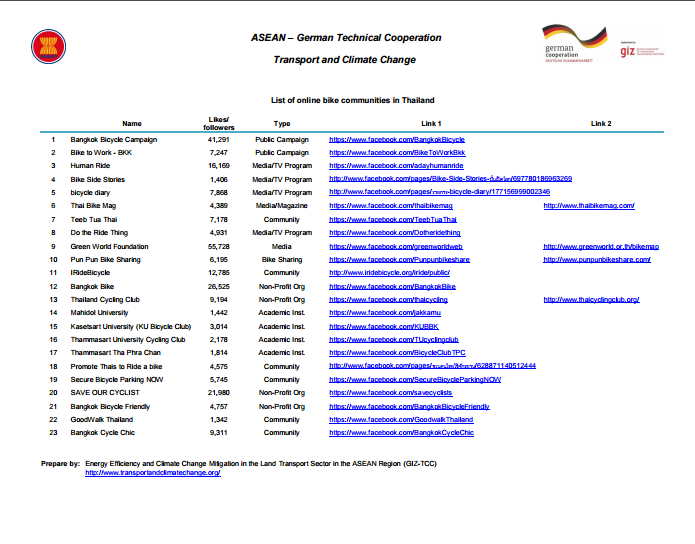Open the BangkokBike Facebook link

click(392, 287)
